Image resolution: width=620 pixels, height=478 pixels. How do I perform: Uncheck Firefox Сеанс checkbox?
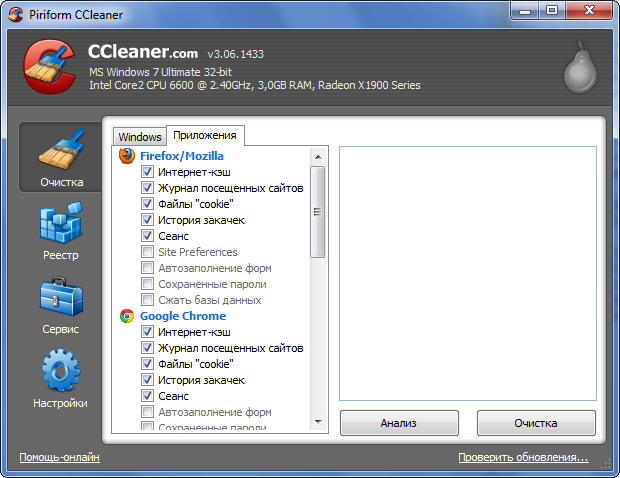(147, 236)
